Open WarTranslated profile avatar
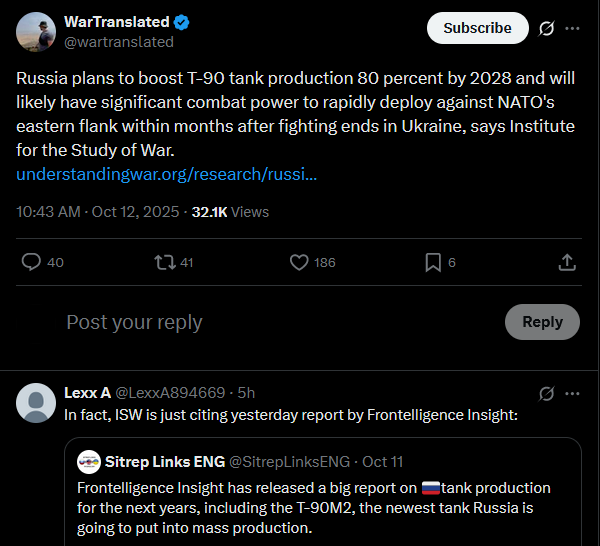This screenshot has height=546, width=600. pos(36,32)
